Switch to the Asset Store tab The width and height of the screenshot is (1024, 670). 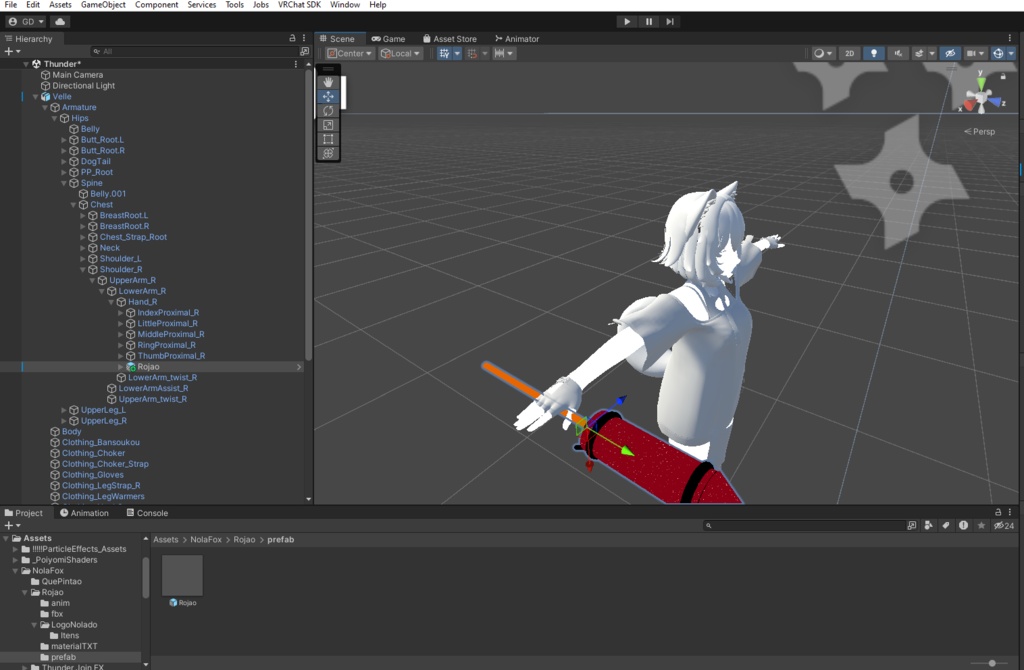pyautogui.click(x=450, y=39)
